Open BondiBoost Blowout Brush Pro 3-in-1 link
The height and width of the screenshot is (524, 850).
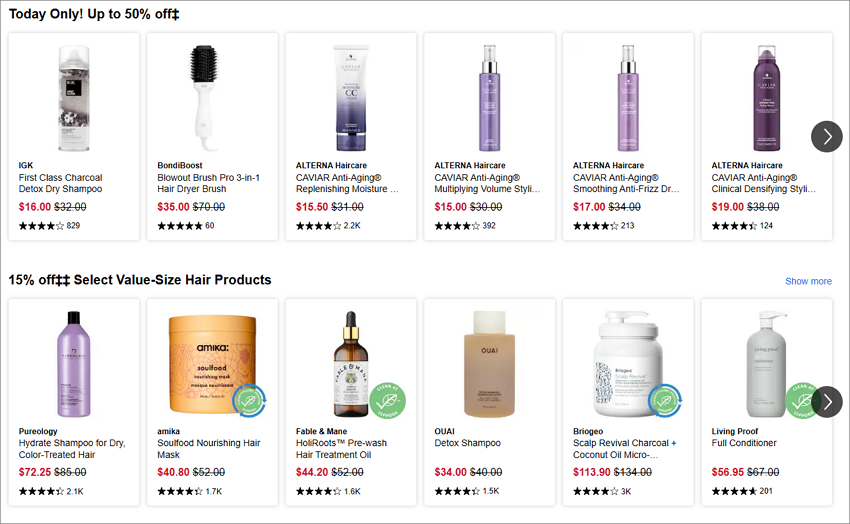pyautogui.click(x=209, y=183)
